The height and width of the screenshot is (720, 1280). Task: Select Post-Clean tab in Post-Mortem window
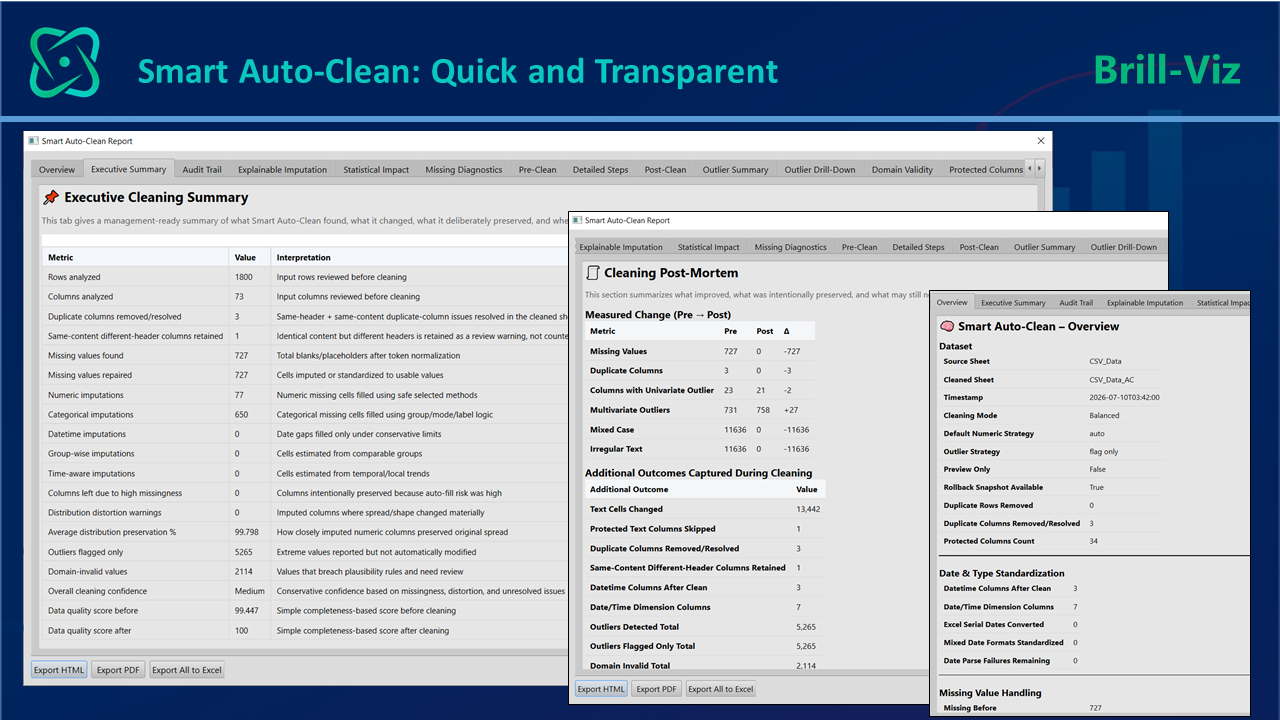point(979,247)
